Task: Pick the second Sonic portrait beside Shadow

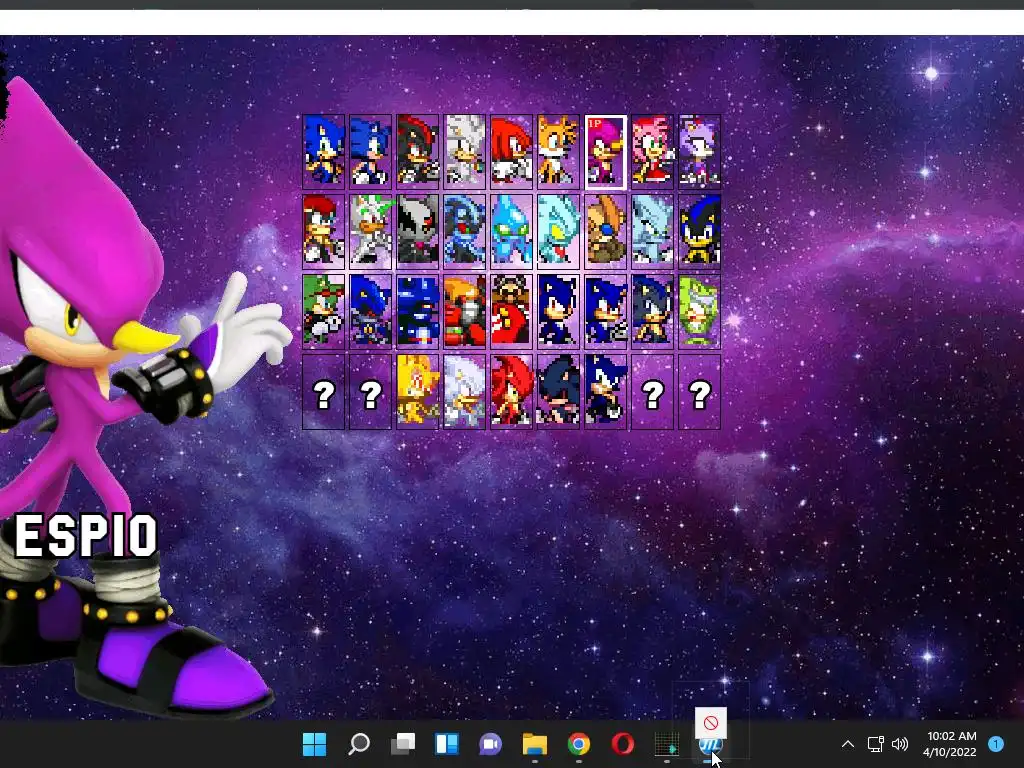Action: (x=370, y=152)
